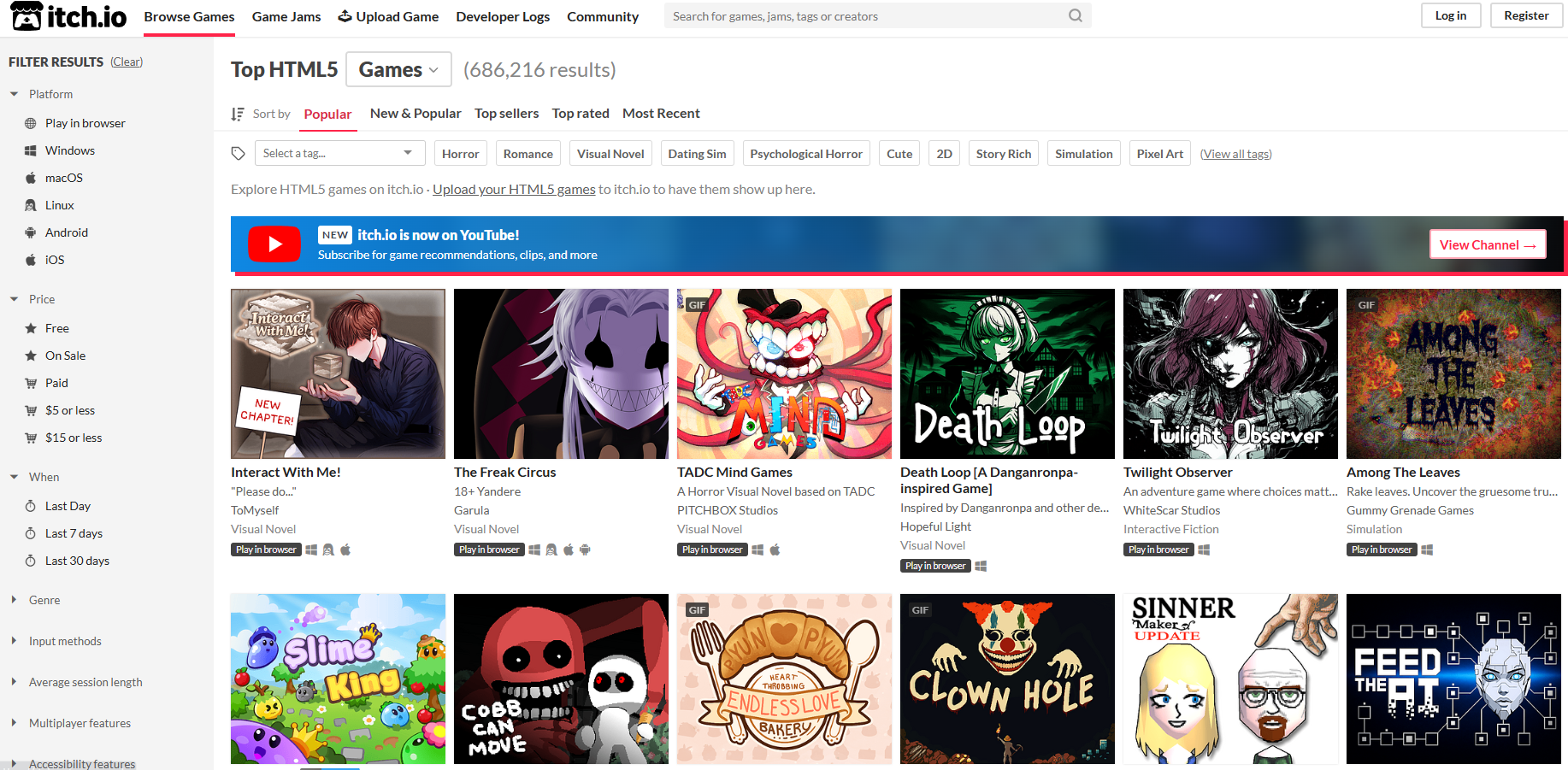Click the Paid cart icon

31,383
